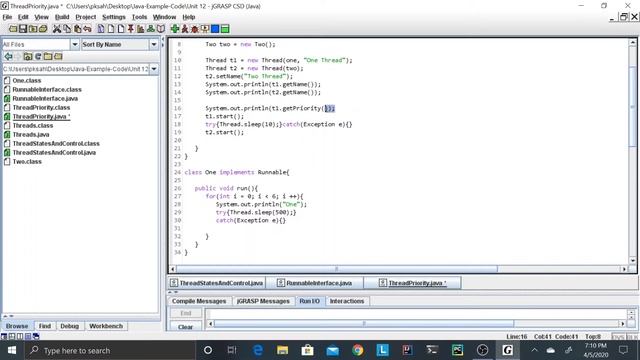Select RunnableInterface.java in file list
The height and width of the screenshot is (360, 640).
click(45, 98)
